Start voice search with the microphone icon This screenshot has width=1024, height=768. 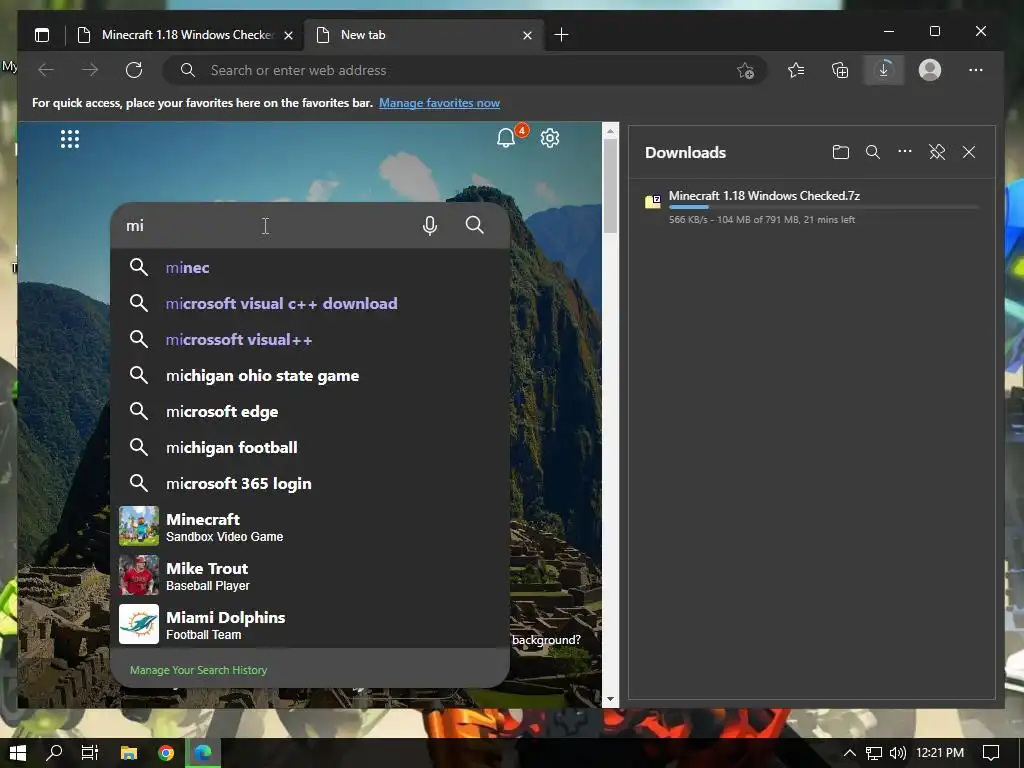(430, 225)
